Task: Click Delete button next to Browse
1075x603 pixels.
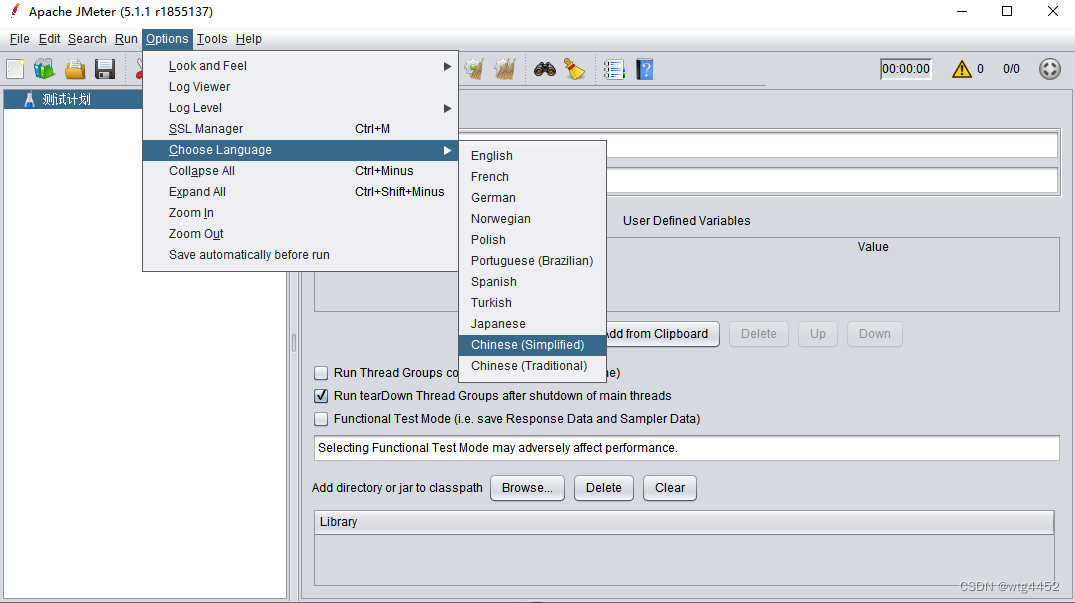Action: coord(604,488)
